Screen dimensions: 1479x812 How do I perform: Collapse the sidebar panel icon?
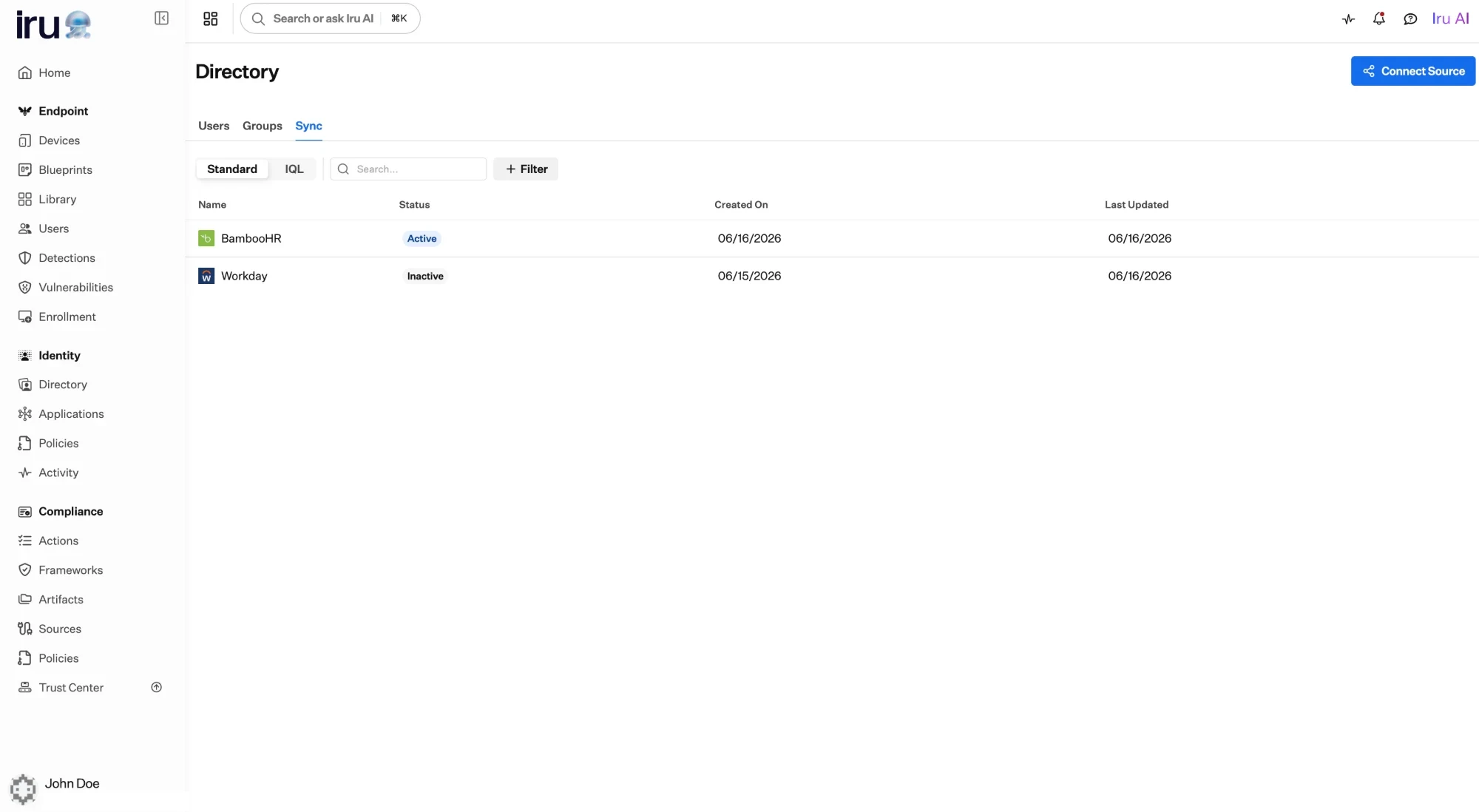(161, 18)
